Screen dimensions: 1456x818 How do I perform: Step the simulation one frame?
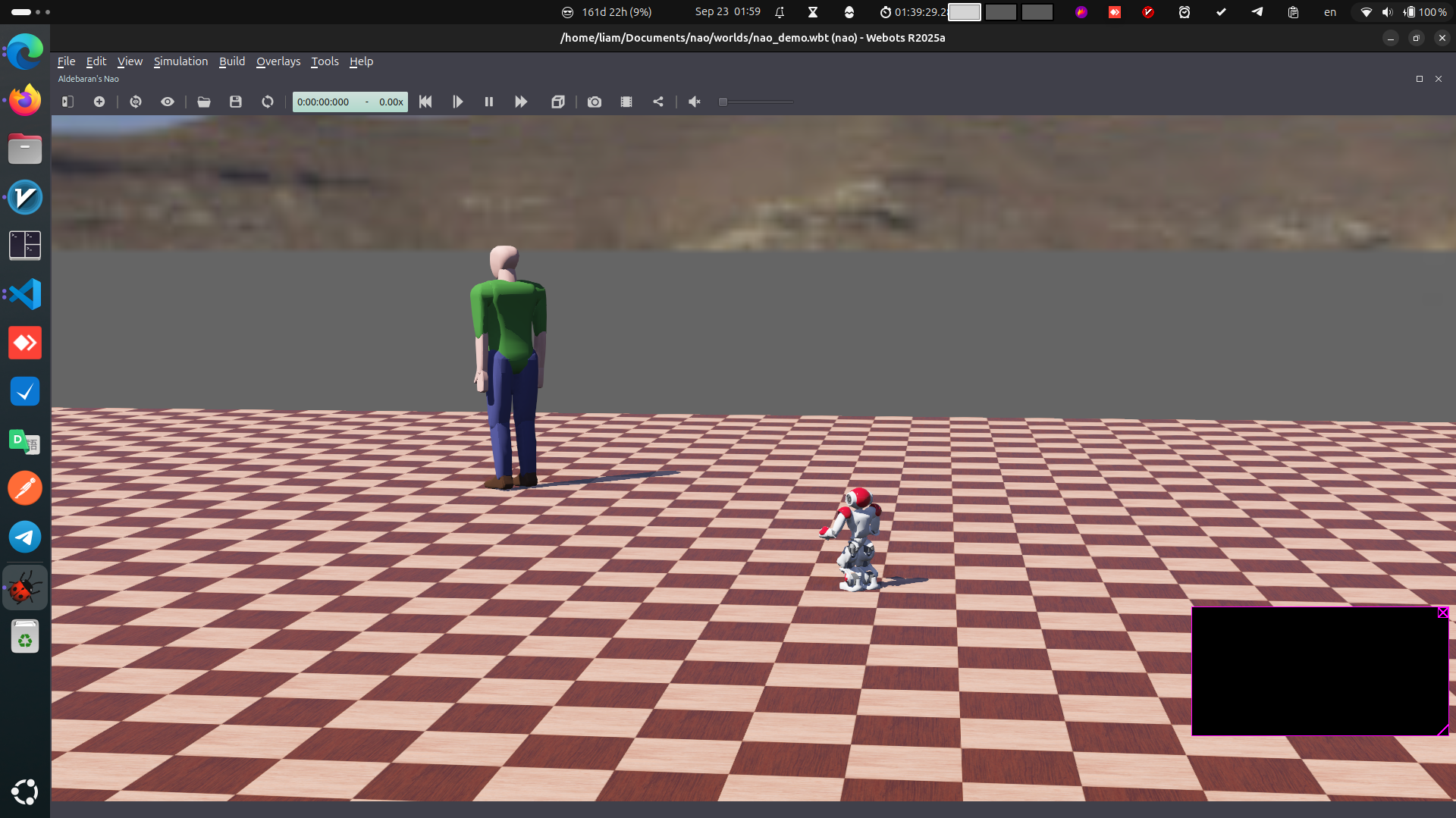457,102
